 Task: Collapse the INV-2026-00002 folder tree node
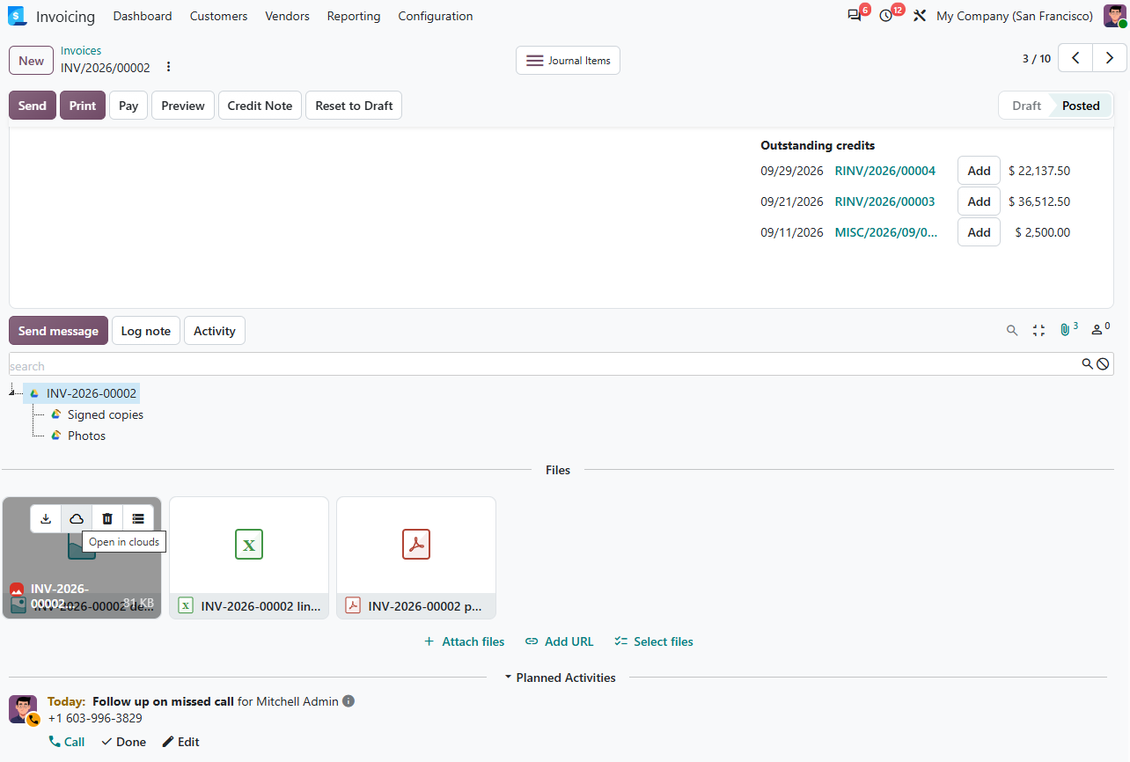12,392
